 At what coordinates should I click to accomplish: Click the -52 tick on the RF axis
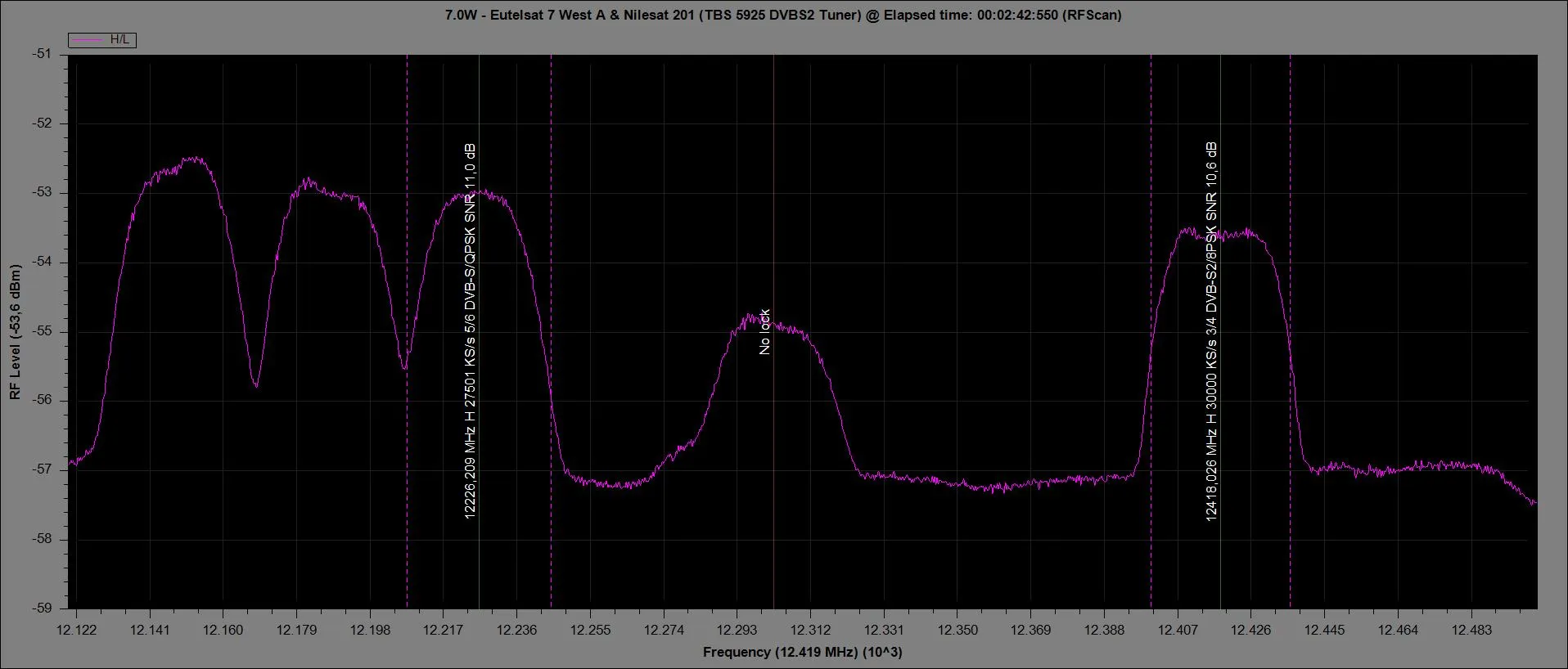coord(42,123)
